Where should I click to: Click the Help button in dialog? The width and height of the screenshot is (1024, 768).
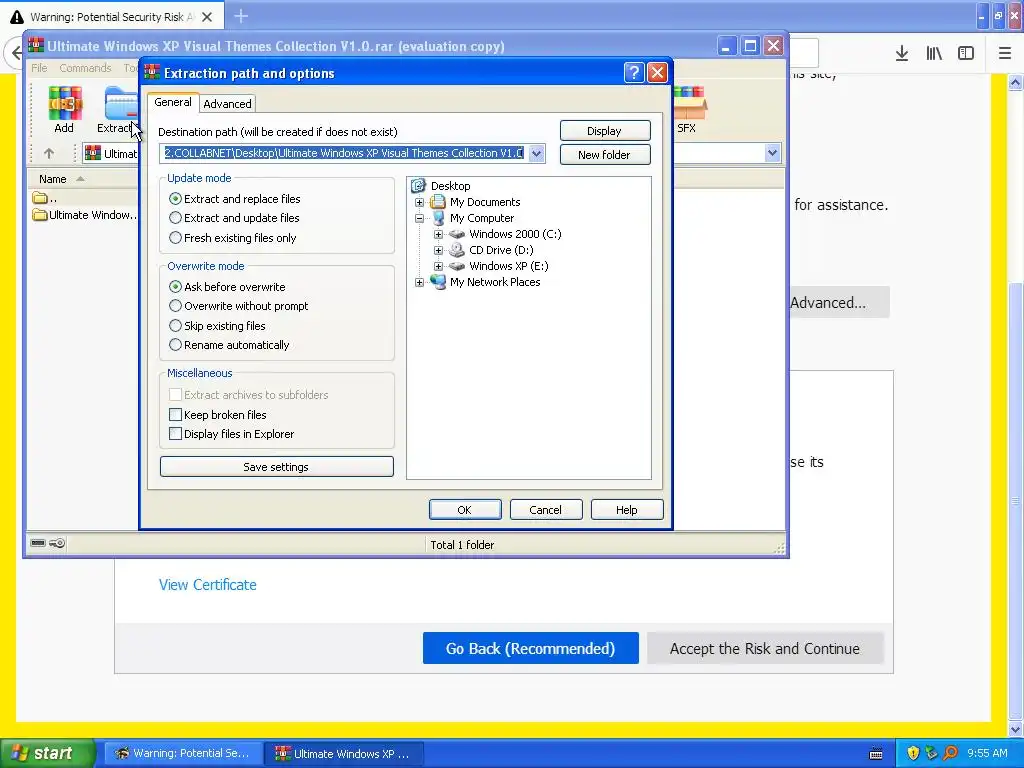pos(627,510)
